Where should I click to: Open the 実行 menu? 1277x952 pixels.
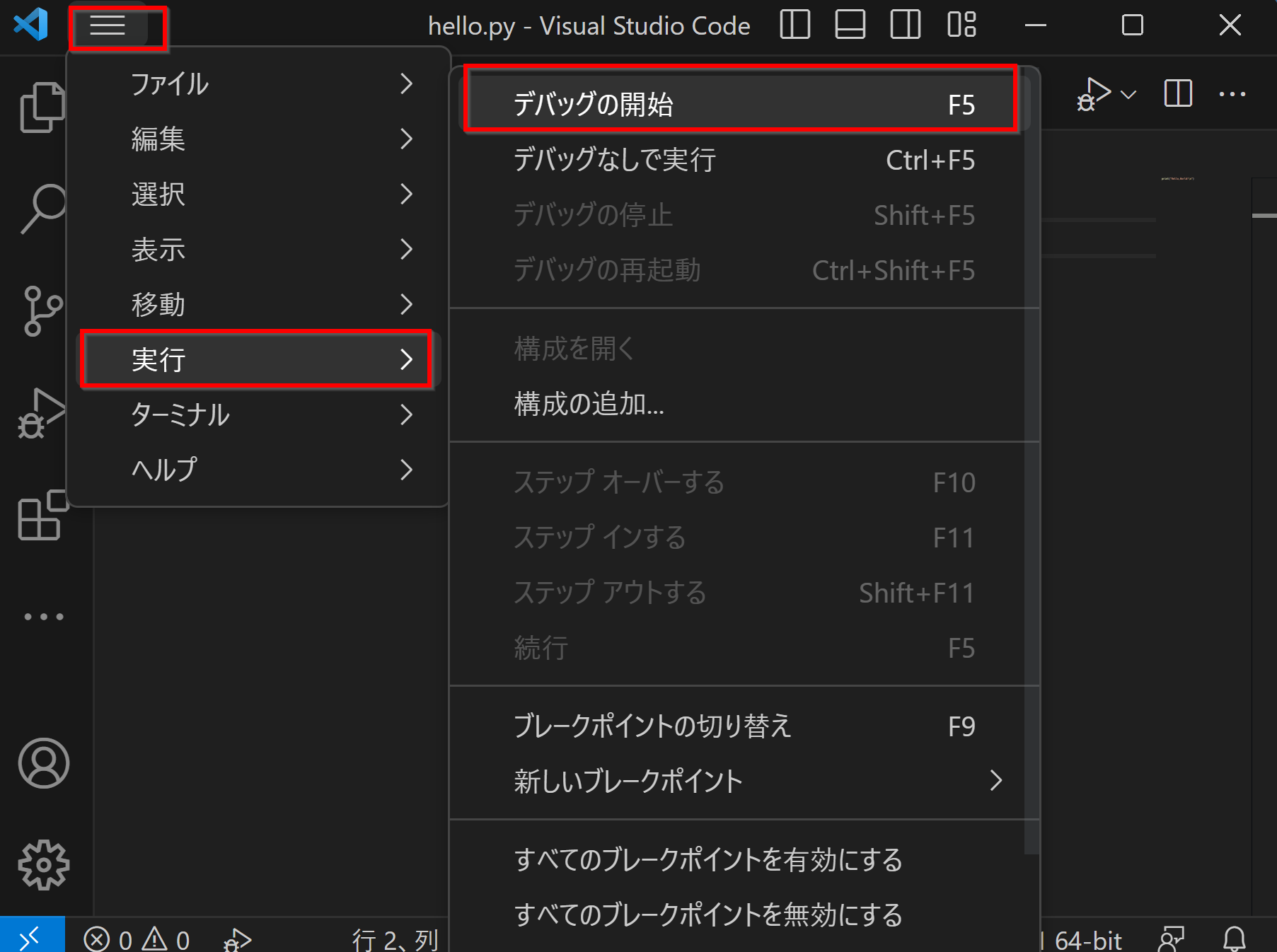(258, 359)
